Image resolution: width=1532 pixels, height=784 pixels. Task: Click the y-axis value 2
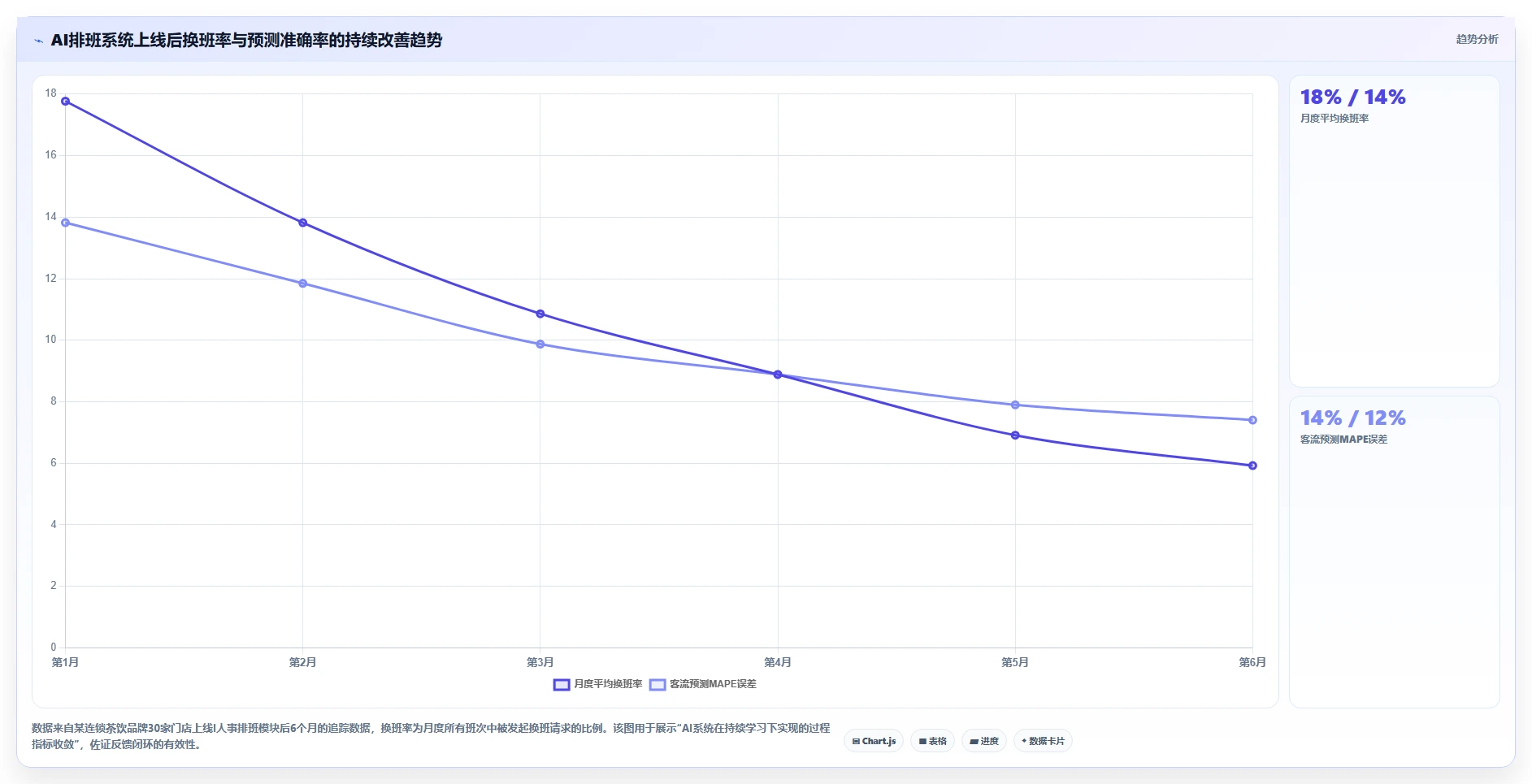(54, 586)
